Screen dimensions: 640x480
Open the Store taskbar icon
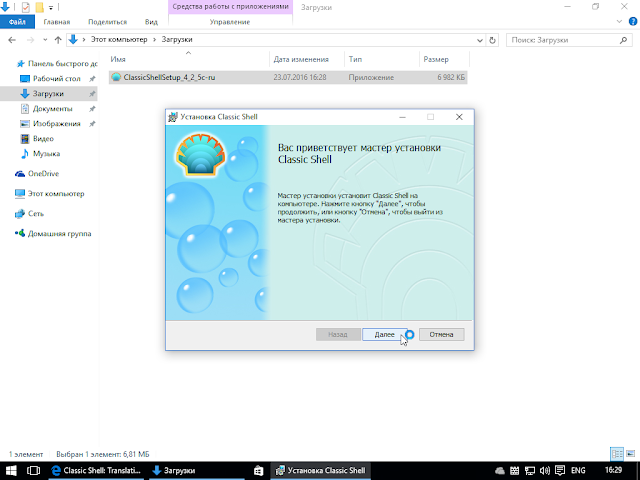[x=258, y=471]
